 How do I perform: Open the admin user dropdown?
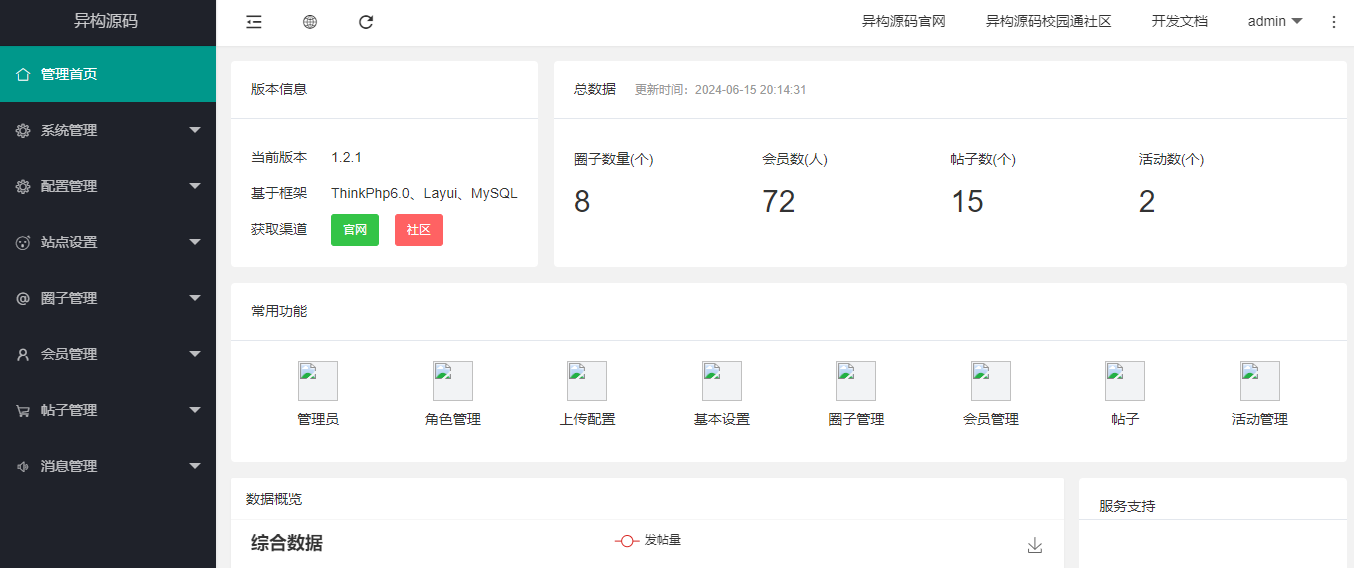[1274, 22]
